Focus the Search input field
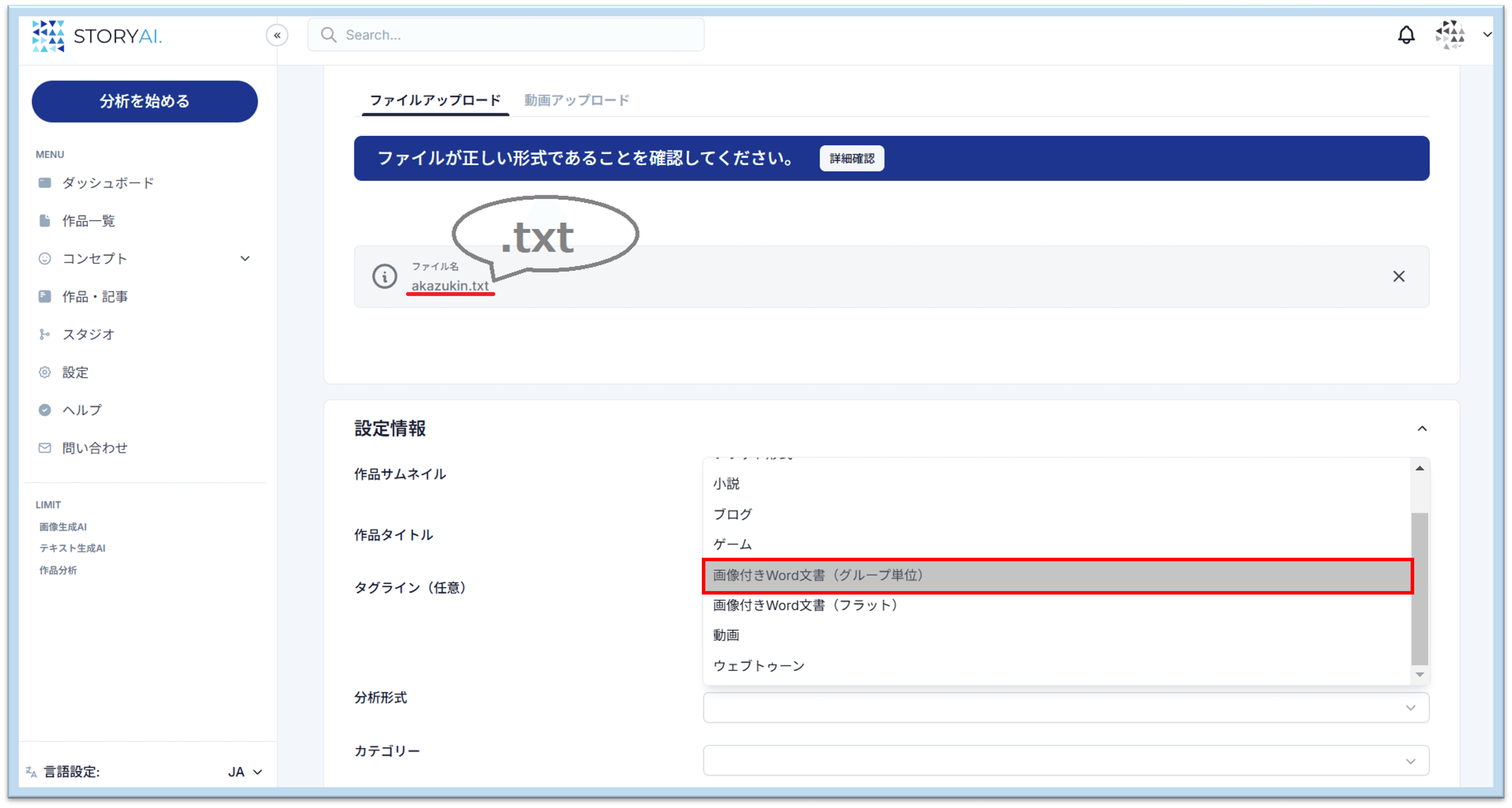This screenshot has width=1512, height=808. coord(506,35)
